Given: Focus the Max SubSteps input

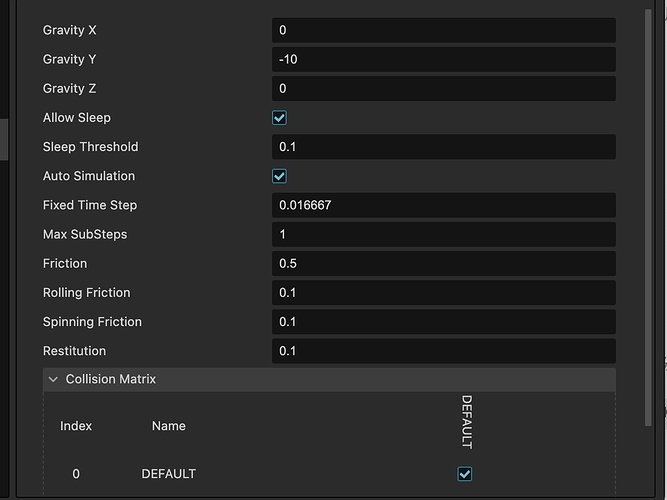Looking at the screenshot, I should pos(443,234).
